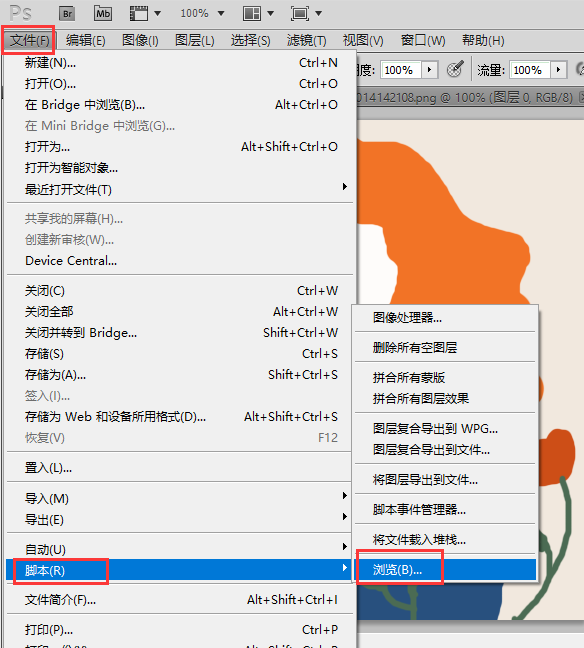Open the 文件(F) menu
The height and width of the screenshot is (648, 584).
[29, 40]
